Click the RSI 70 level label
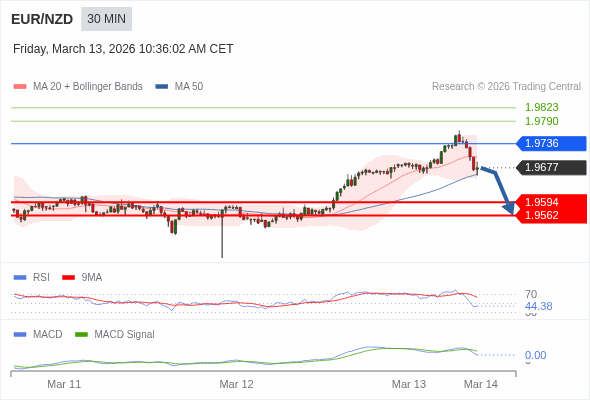 [x=531, y=294]
